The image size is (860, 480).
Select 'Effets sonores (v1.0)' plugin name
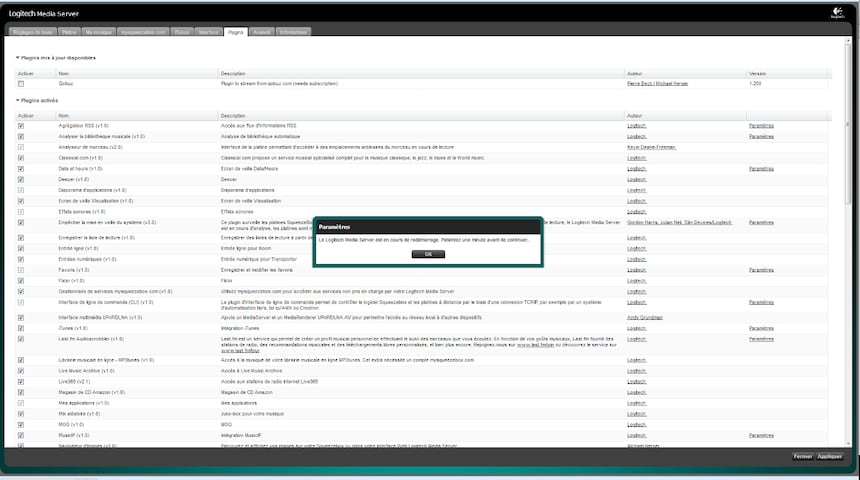(82, 212)
